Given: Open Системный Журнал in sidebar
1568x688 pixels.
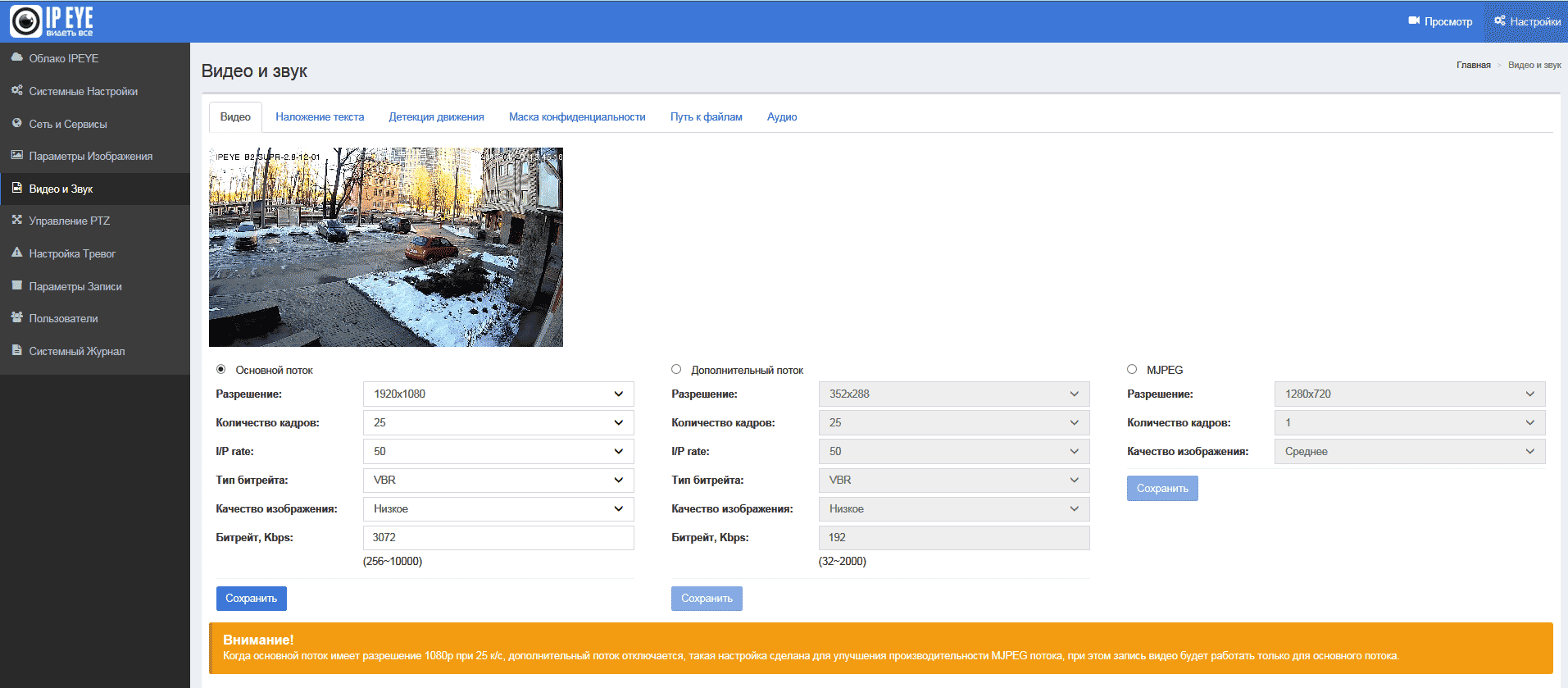Looking at the screenshot, I should pyautogui.click(x=95, y=351).
